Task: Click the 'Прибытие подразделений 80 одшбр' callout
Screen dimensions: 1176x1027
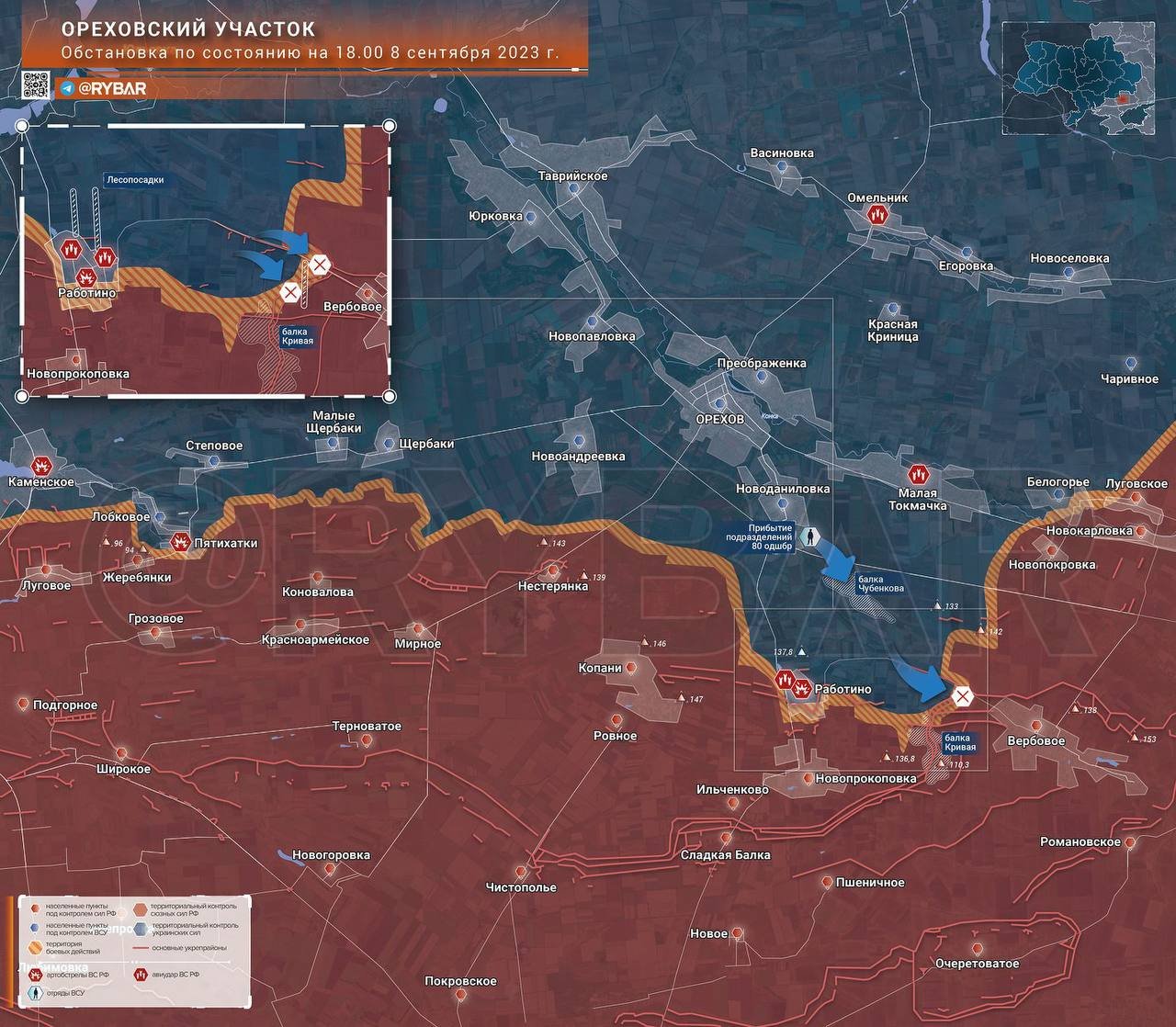Action: [759, 537]
